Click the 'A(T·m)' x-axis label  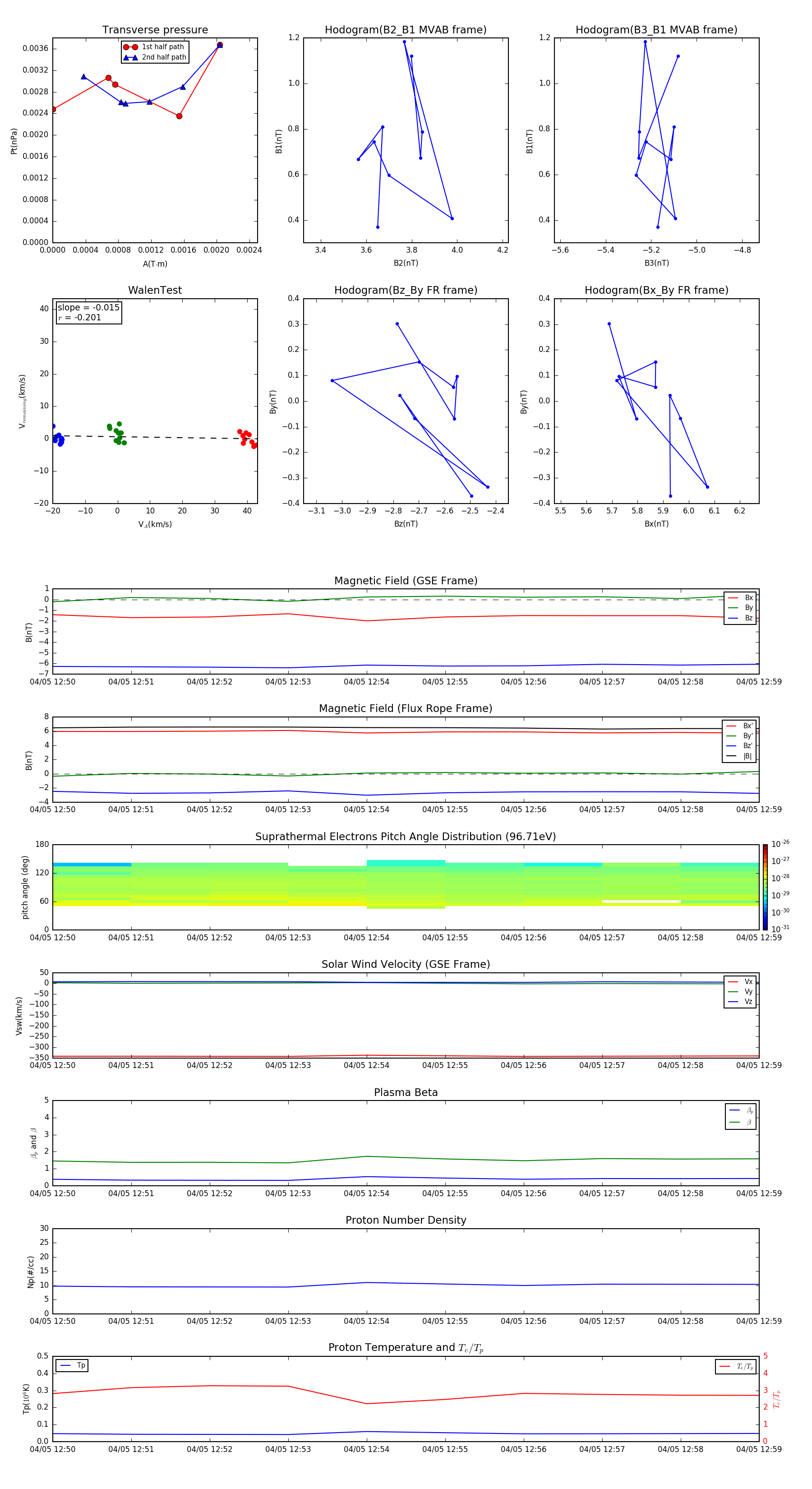tap(155, 264)
